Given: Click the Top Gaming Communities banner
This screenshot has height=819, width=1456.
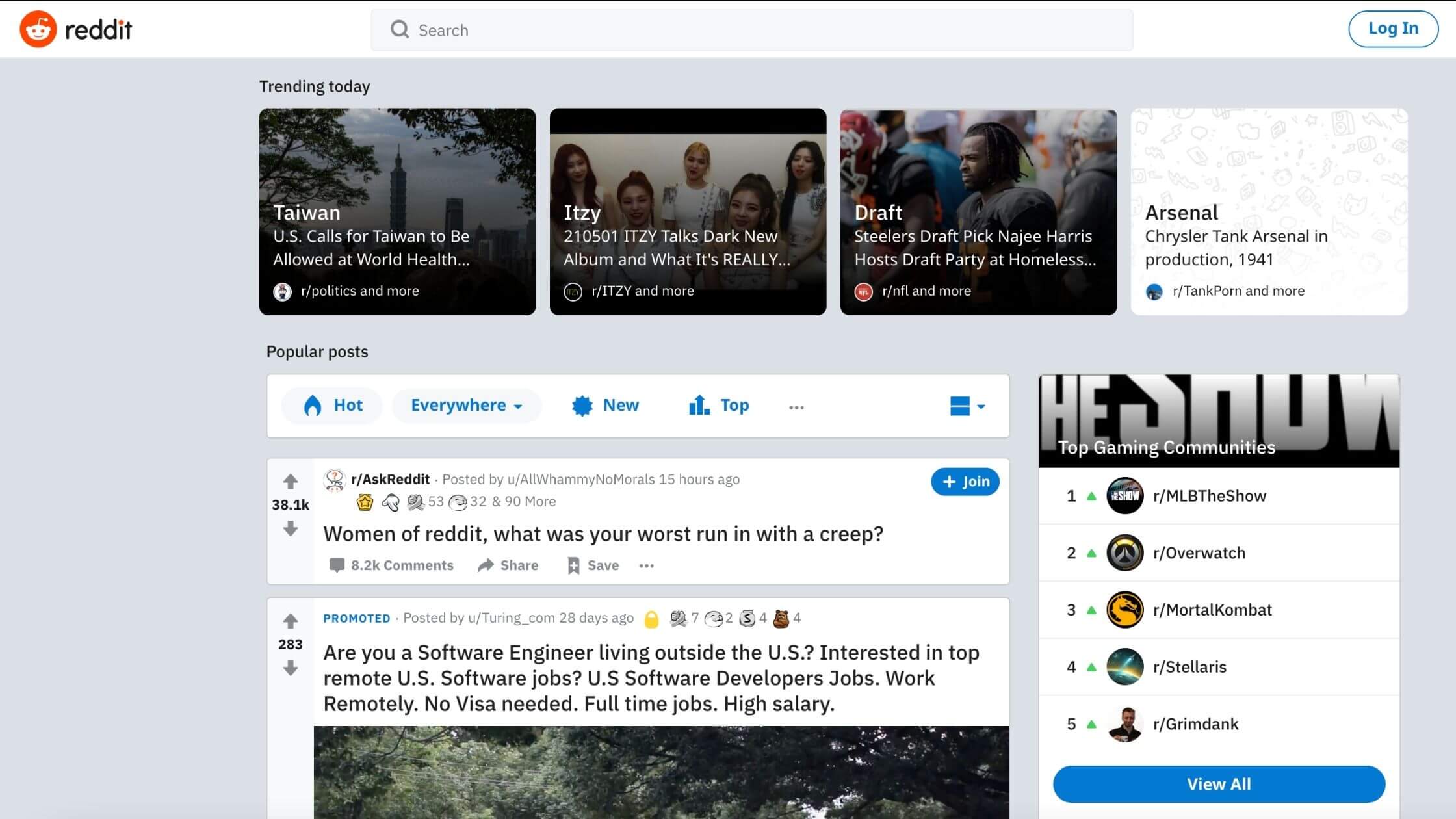Looking at the screenshot, I should (1219, 421).
